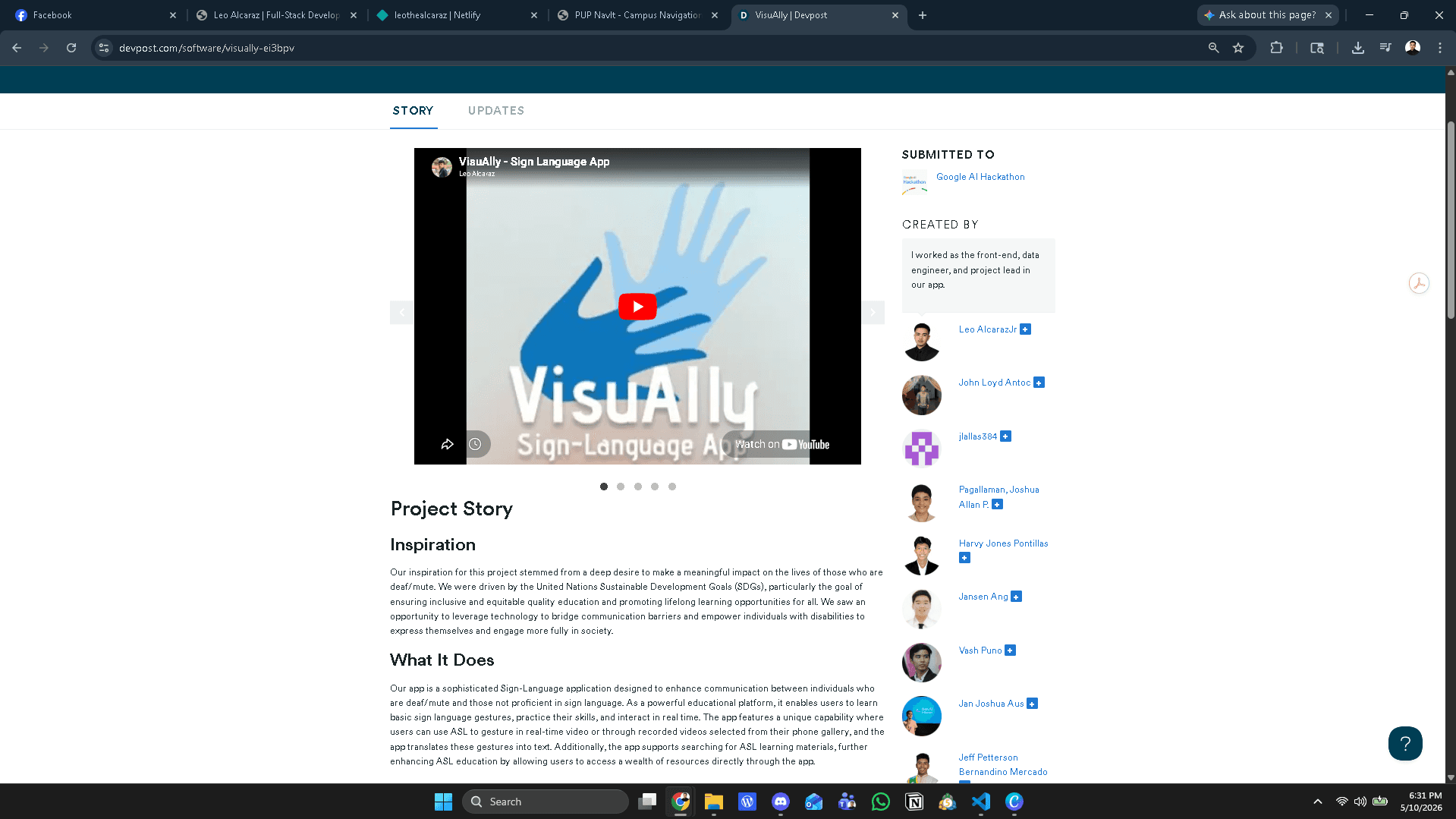Go back to previous page
This screenshot has width=1456, height=819.
[x=17, y=48]
